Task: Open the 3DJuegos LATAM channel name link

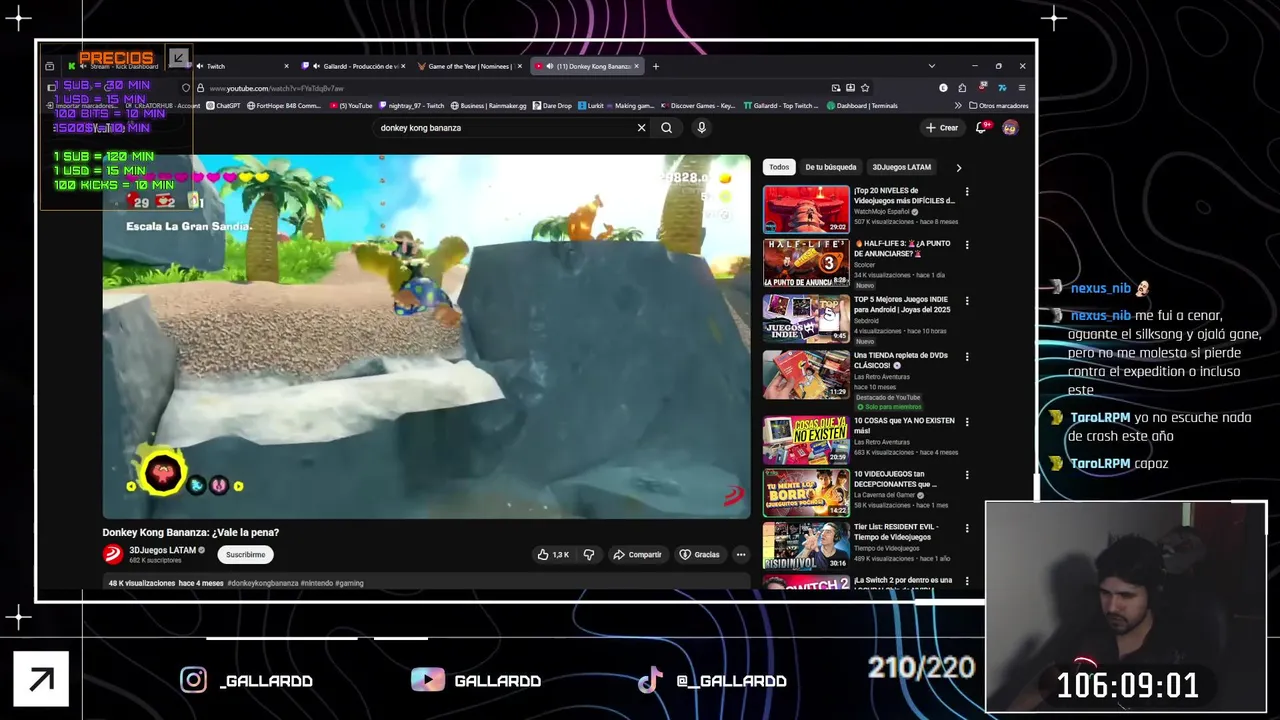Action: click(162, 550)
